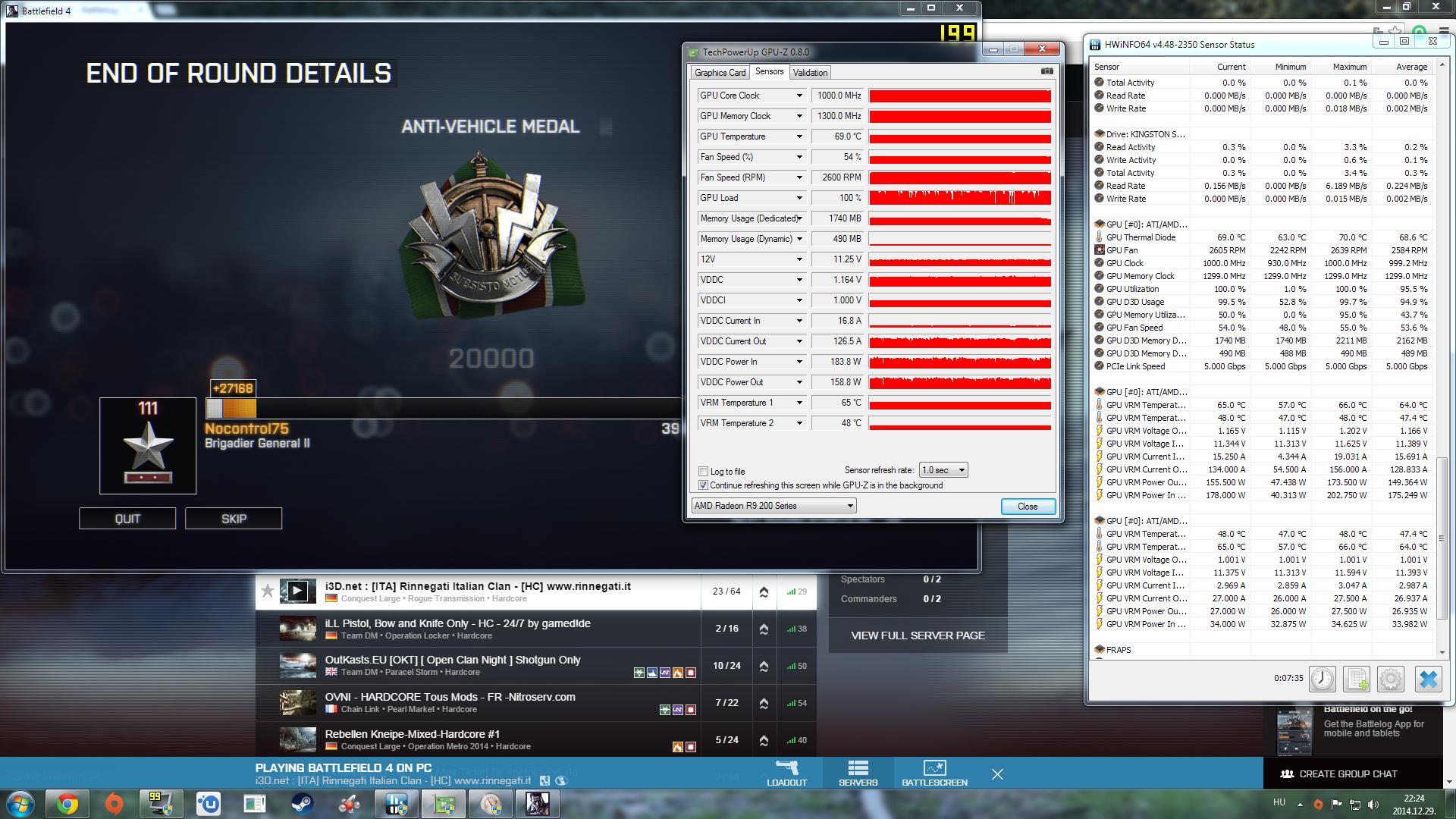The image size is (1456, 819).
Task: Open Sensor refresh rate combo box
Action: pyautogui.click(x=943, y=470)
